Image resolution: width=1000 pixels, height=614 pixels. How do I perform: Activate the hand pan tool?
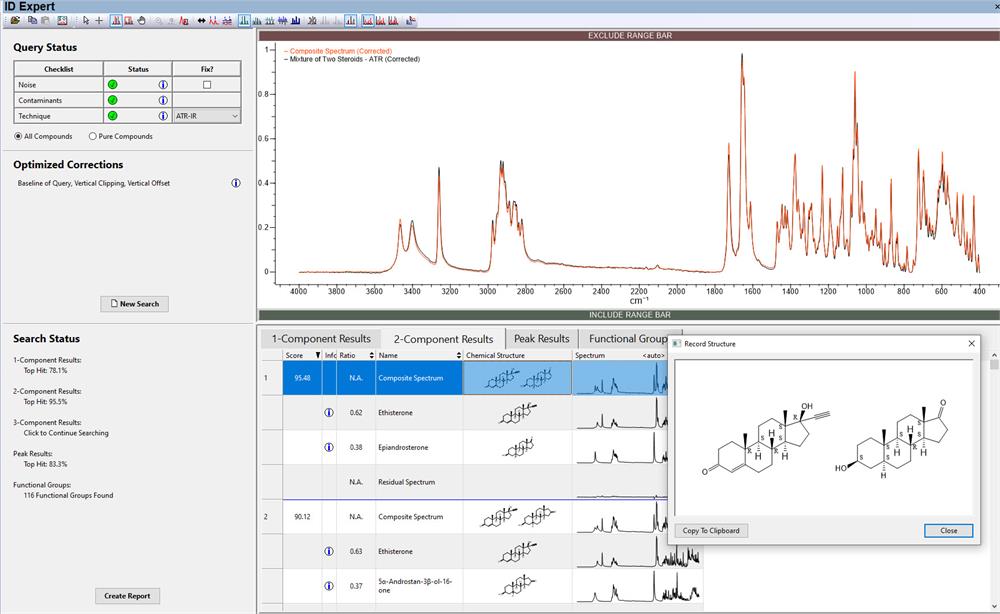pyautogui.click(x=142, y=20)
